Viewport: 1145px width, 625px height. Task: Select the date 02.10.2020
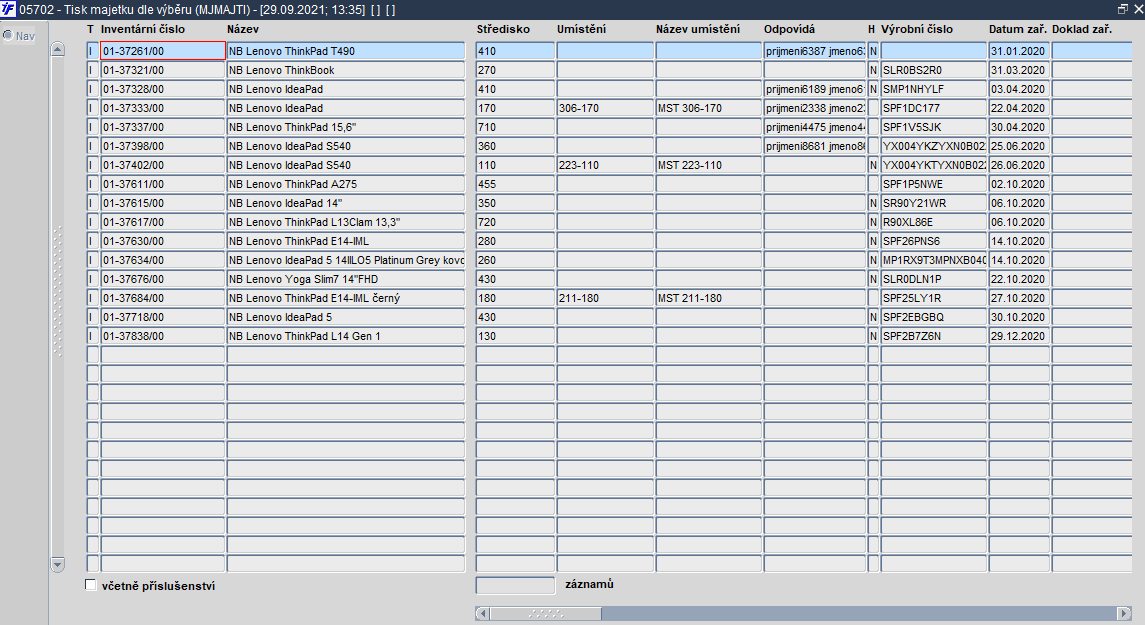coord(1019,184)
